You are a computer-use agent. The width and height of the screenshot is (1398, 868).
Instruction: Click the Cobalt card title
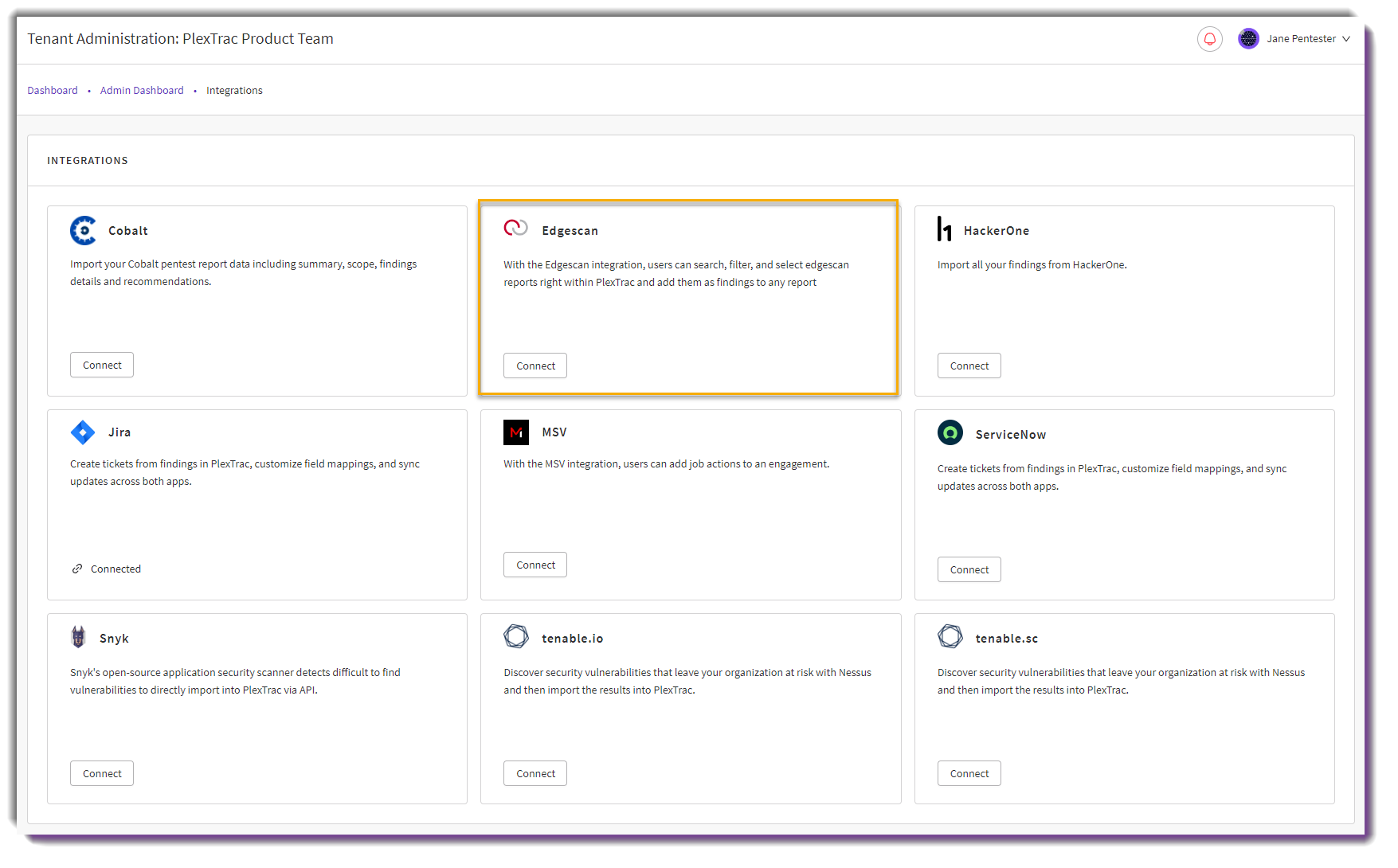click(x=128, y=231)
